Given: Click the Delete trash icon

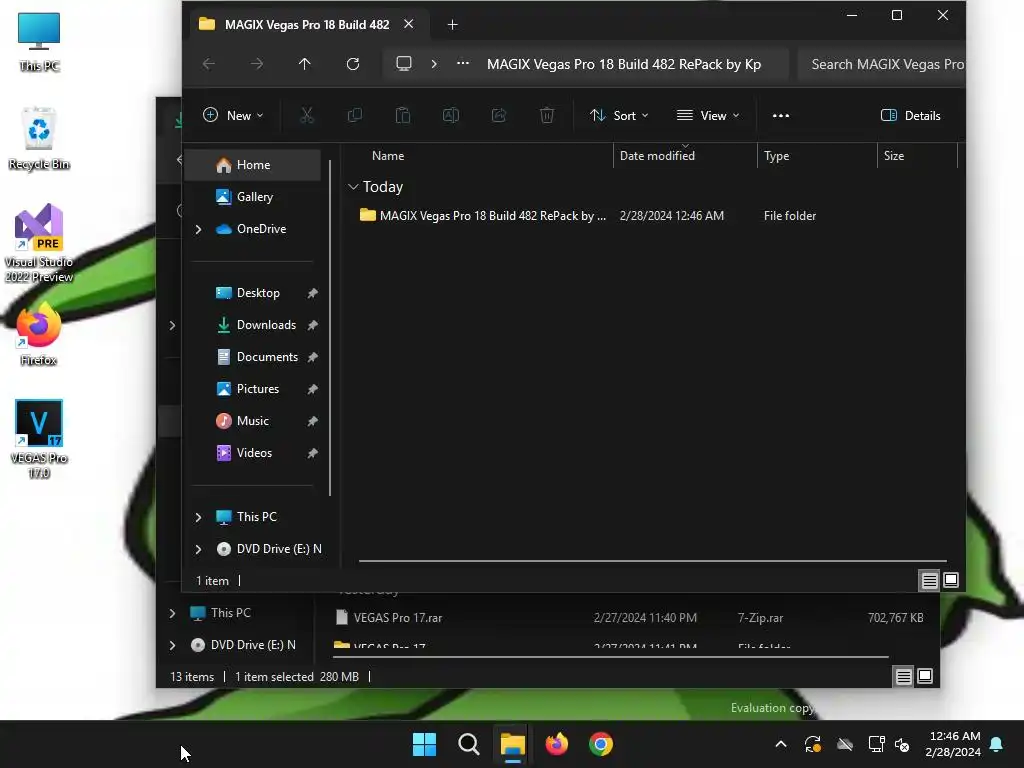Looking at the screenshot, I should 547,116.
